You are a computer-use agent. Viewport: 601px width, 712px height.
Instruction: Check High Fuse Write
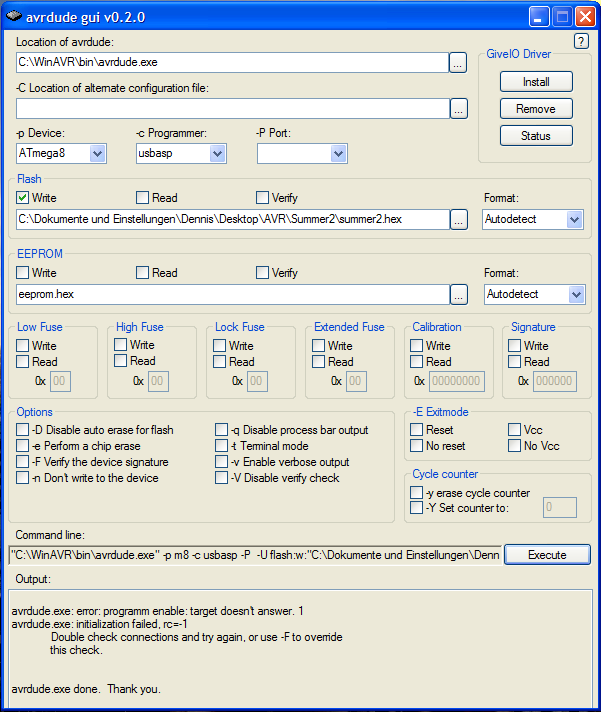(120, 345)
